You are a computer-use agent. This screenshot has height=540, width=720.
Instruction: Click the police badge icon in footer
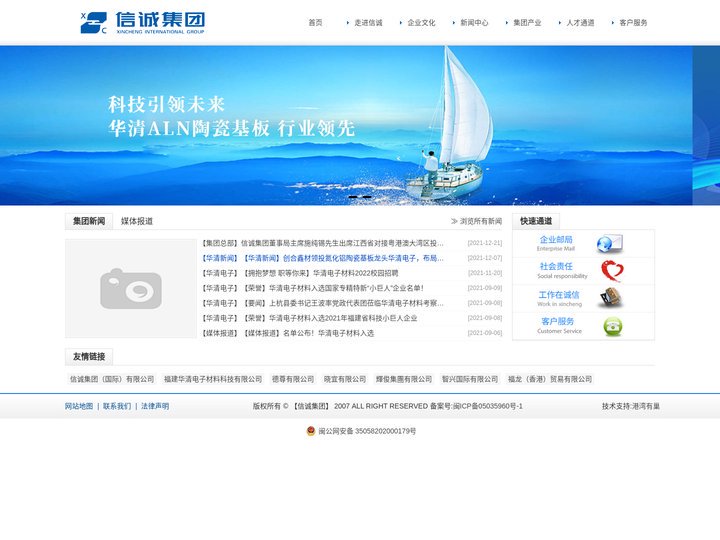pyautogui.click(x=311, y=431)
